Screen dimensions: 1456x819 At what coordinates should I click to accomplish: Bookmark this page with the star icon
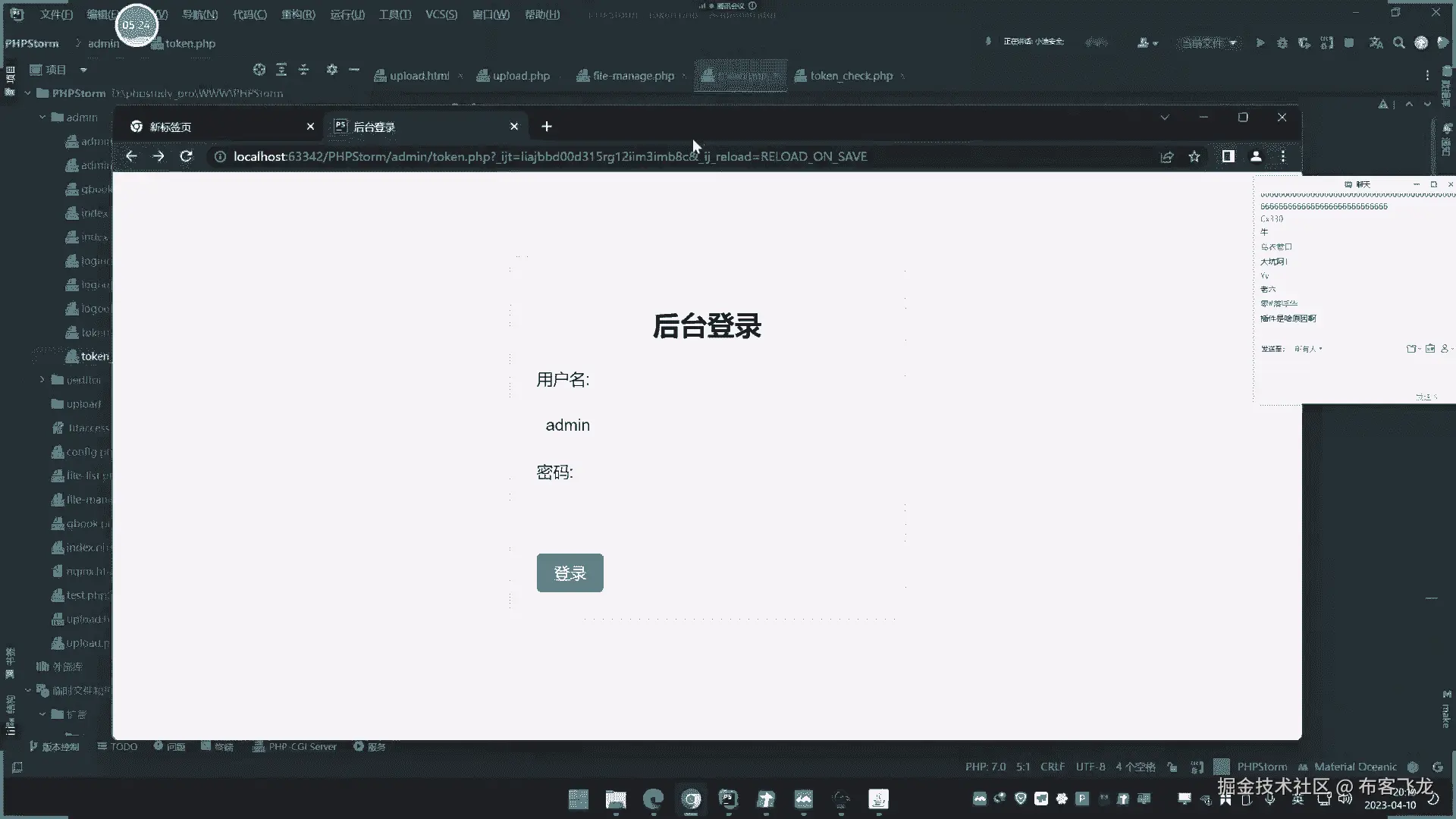1194,156
